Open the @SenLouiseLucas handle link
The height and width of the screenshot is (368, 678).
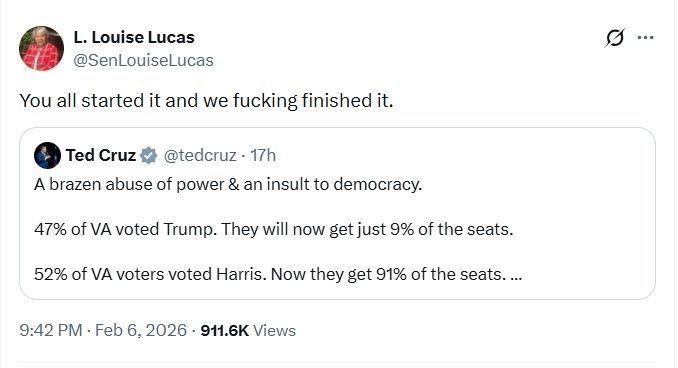143,60
